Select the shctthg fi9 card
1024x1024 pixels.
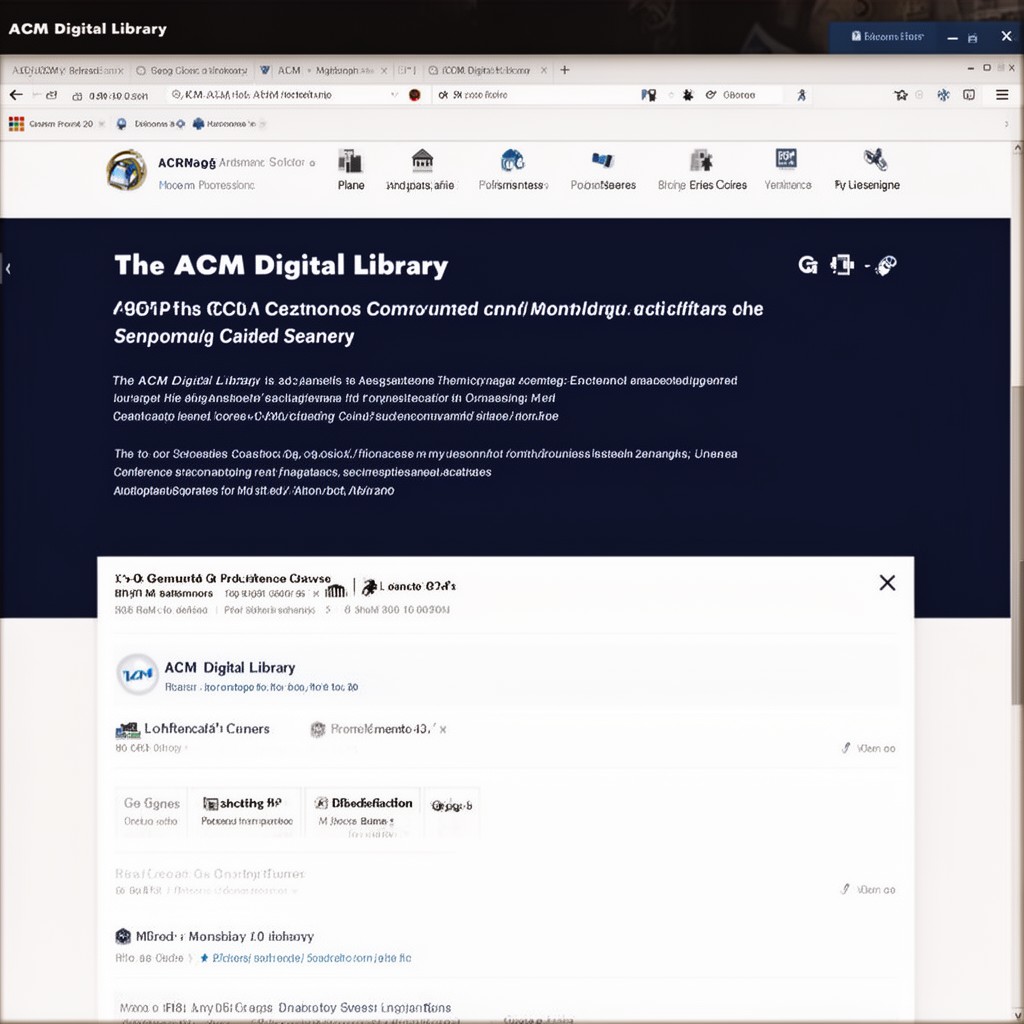click(247, 812)
